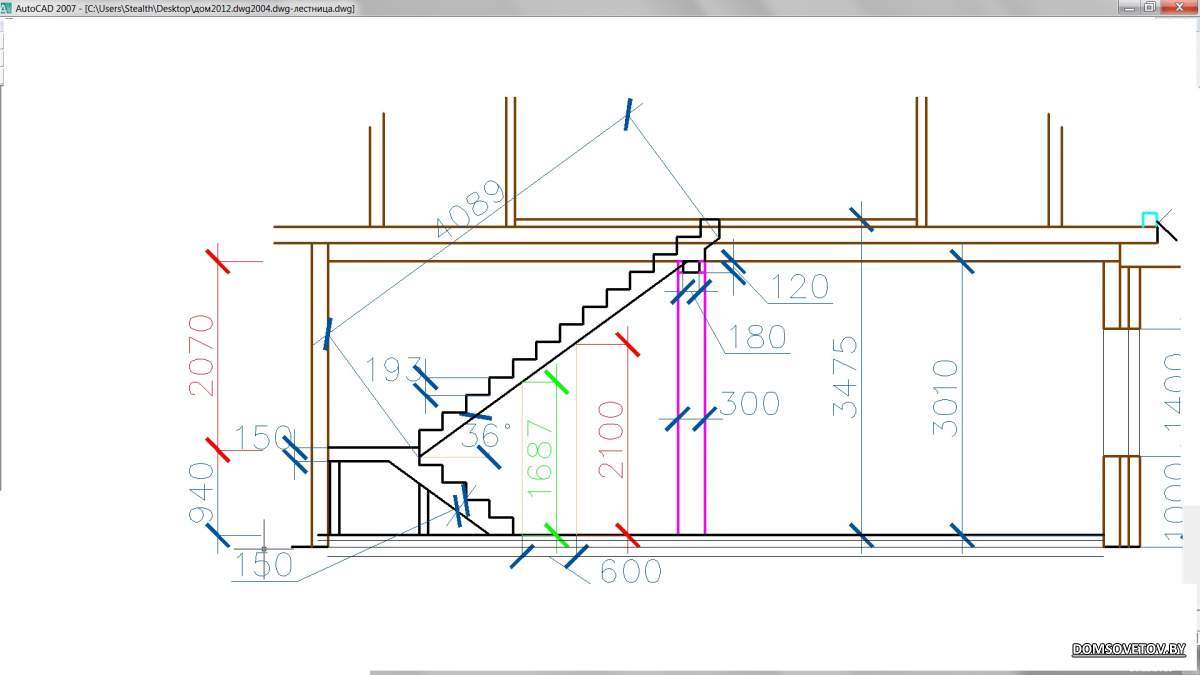Select the cyan square marker on the roof line
Image resolution: width=1200 pixels, height=675 pixels.
coord(1149,219)
